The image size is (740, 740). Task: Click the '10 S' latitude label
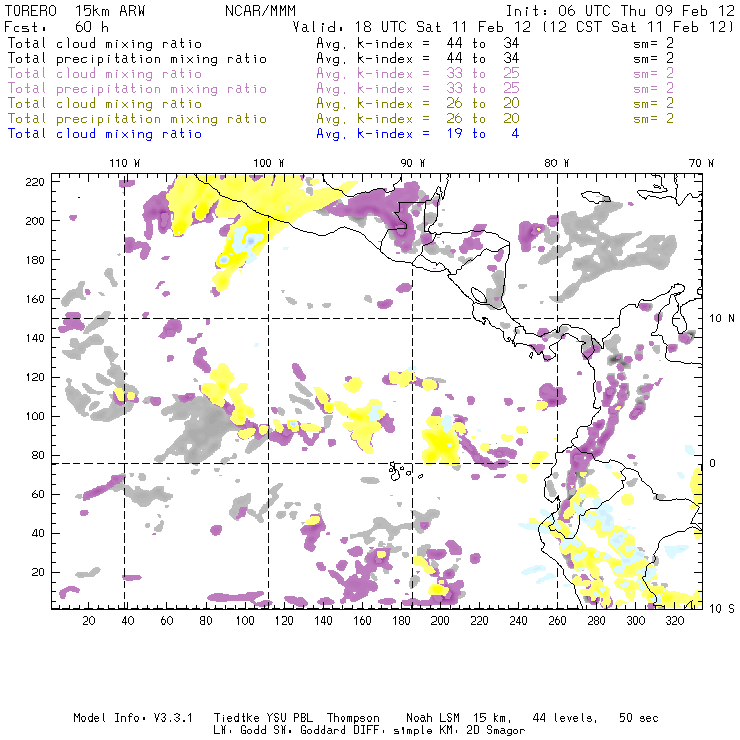pos(722,609)
